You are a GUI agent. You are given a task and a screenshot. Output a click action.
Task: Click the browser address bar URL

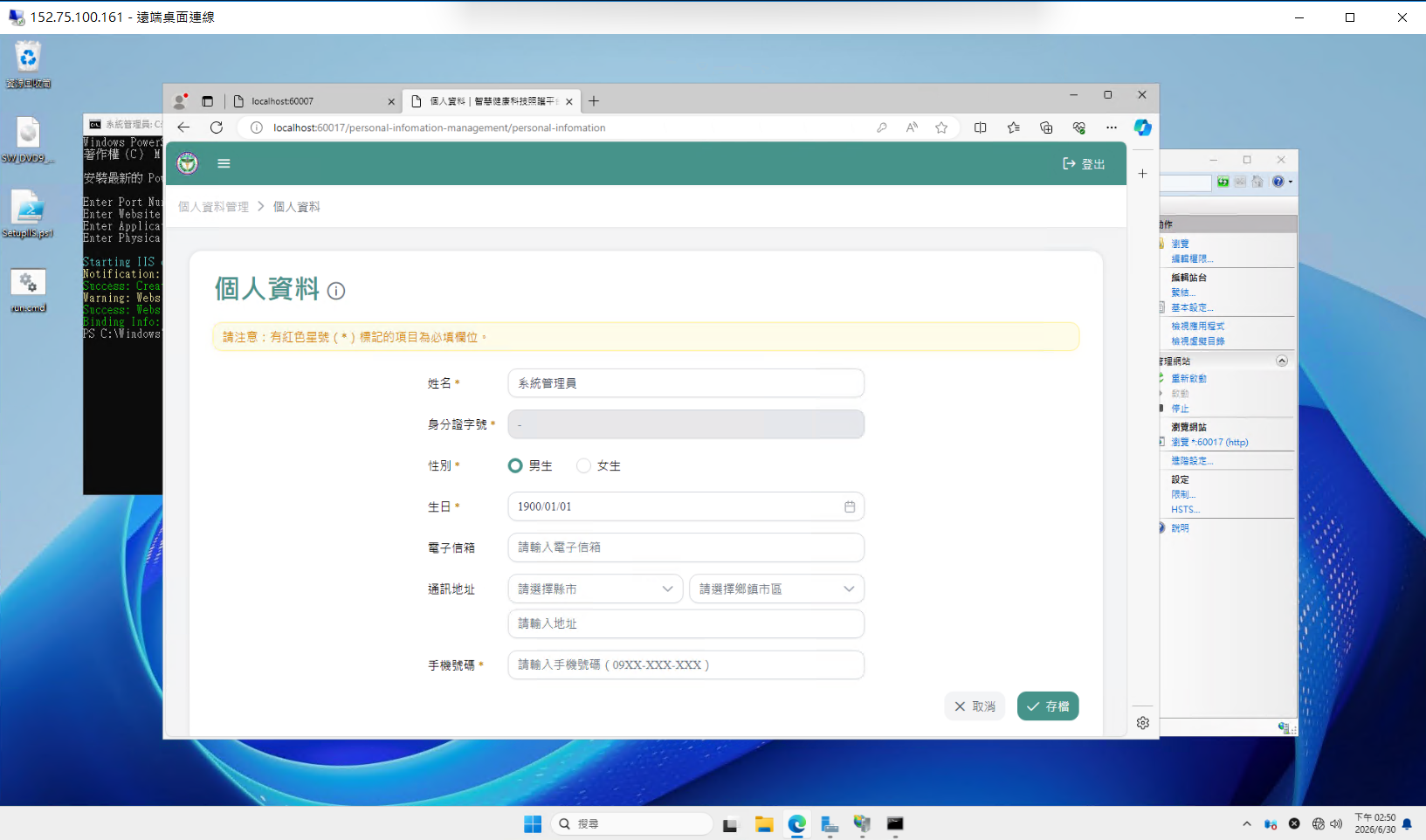pos(439,127)
